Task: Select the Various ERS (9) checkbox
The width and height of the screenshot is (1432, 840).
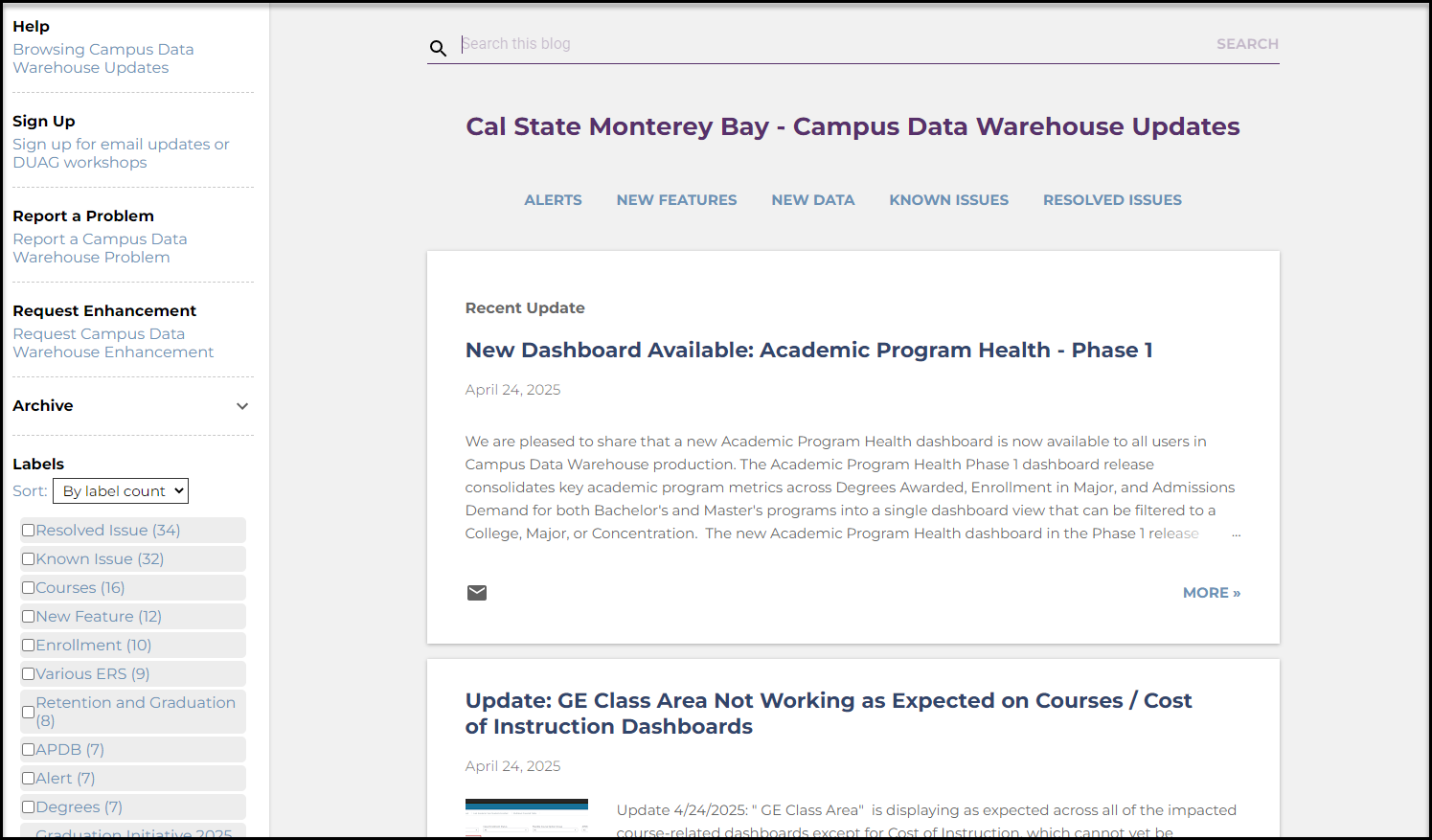Action: tap(29, 674)
